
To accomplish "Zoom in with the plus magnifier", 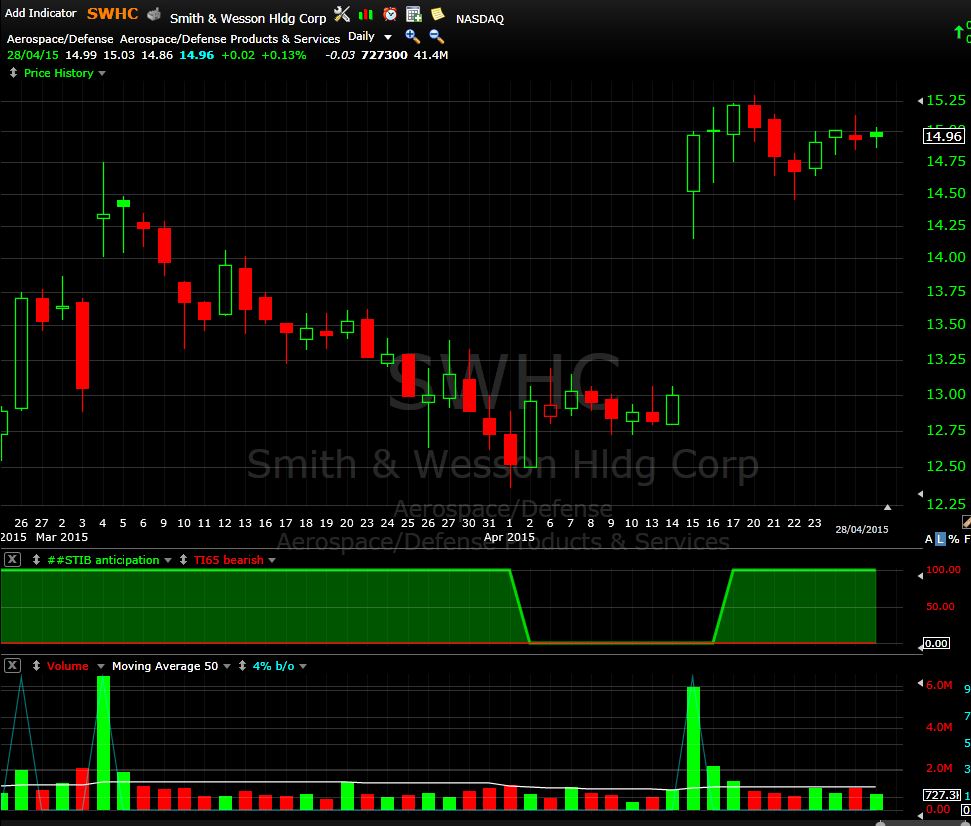I will [x=412, y=36].
